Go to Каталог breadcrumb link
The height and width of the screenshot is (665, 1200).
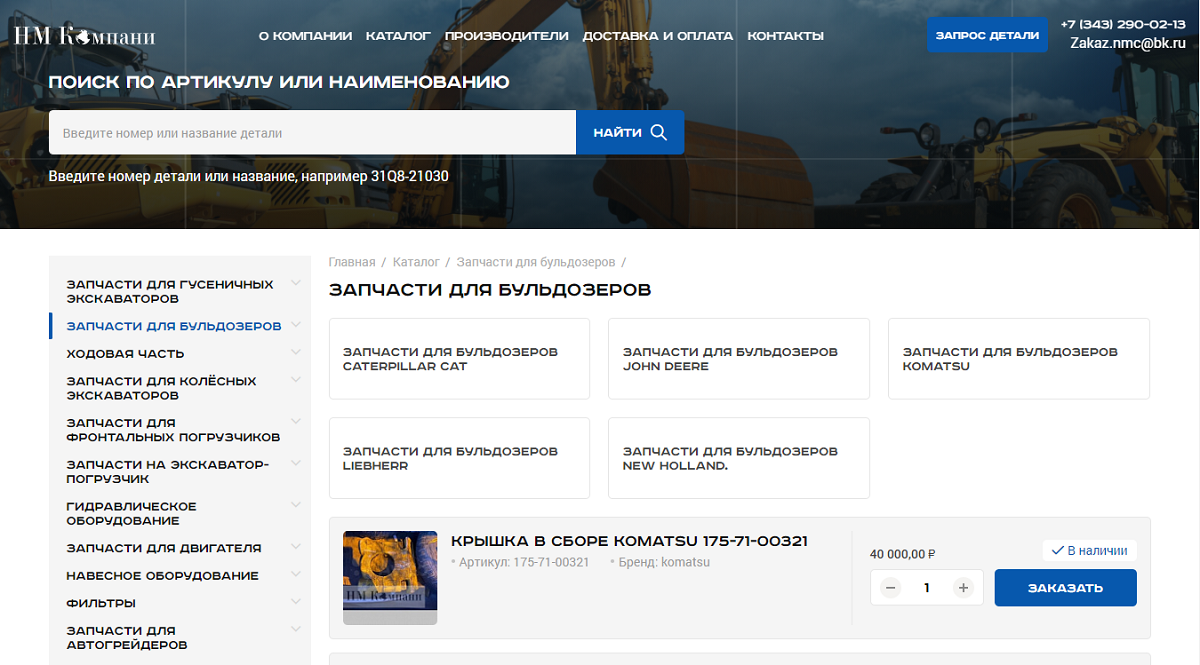416,262
